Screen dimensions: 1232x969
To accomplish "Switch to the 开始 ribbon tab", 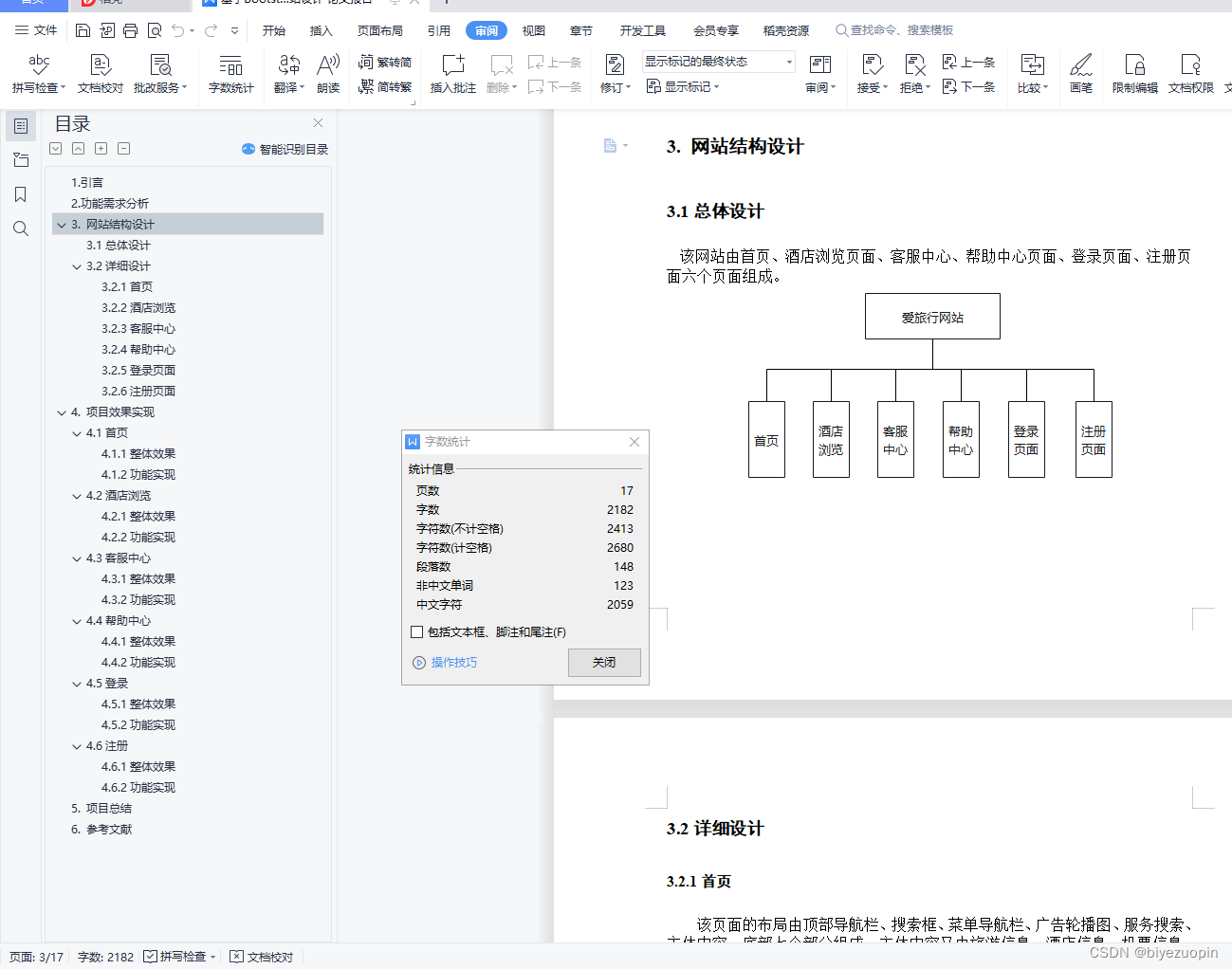I will 274,30.
